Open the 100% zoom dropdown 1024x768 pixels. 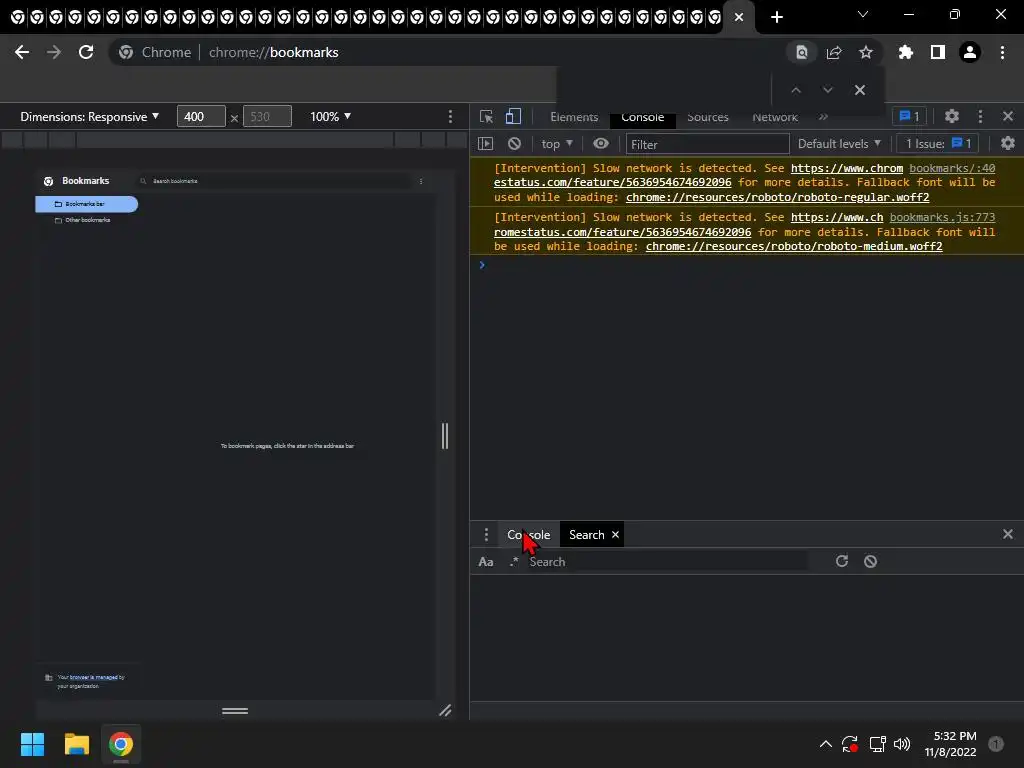click(330, 116)
